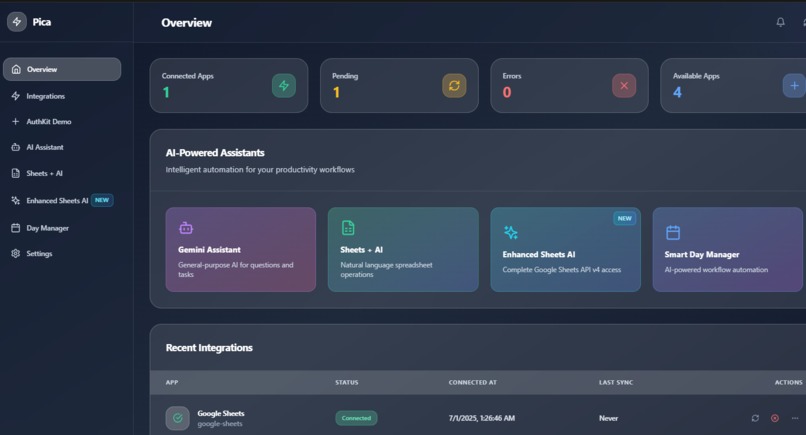This screenshot has width=806, height=435.
Task: Click the Integrations bolt icon in sidebar
Action: tap(16, 96)
